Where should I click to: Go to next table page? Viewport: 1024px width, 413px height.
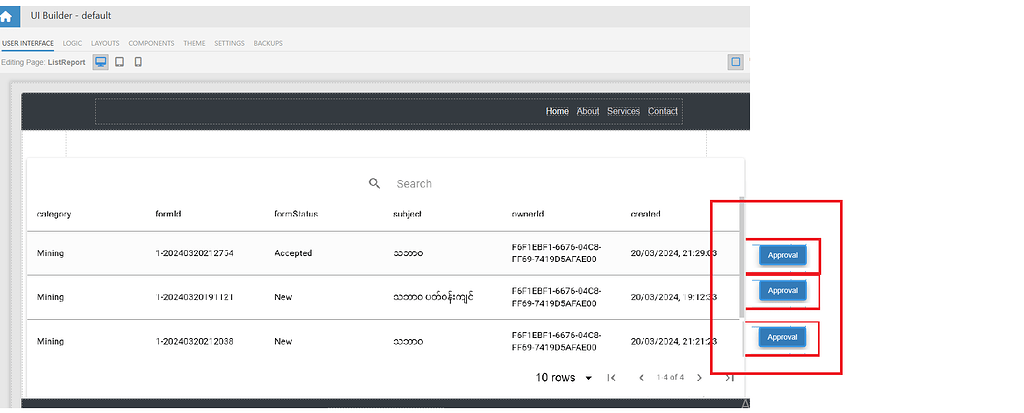pos(699,378)
